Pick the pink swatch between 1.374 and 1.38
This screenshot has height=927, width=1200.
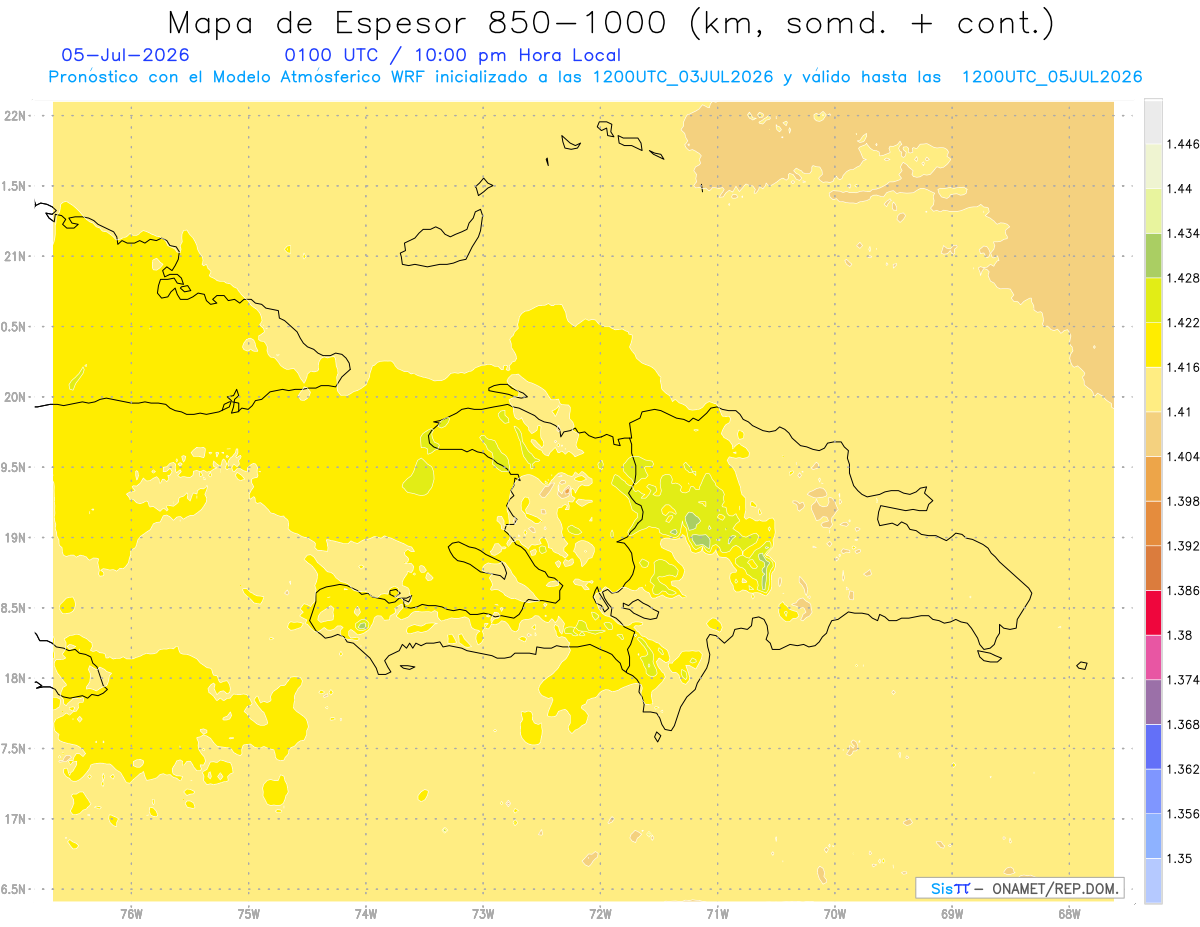tap(1153, 657)
